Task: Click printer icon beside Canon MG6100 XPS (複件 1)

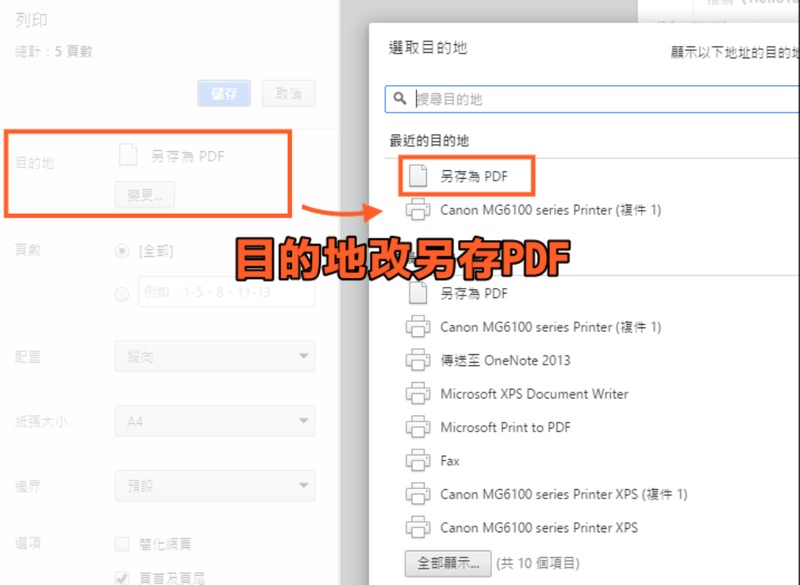Action: click(418, 494)
